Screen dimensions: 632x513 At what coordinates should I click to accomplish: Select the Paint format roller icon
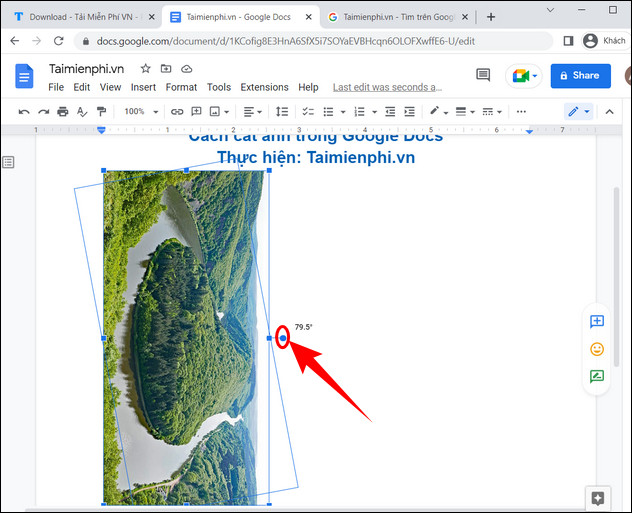[x=102, y=112]
